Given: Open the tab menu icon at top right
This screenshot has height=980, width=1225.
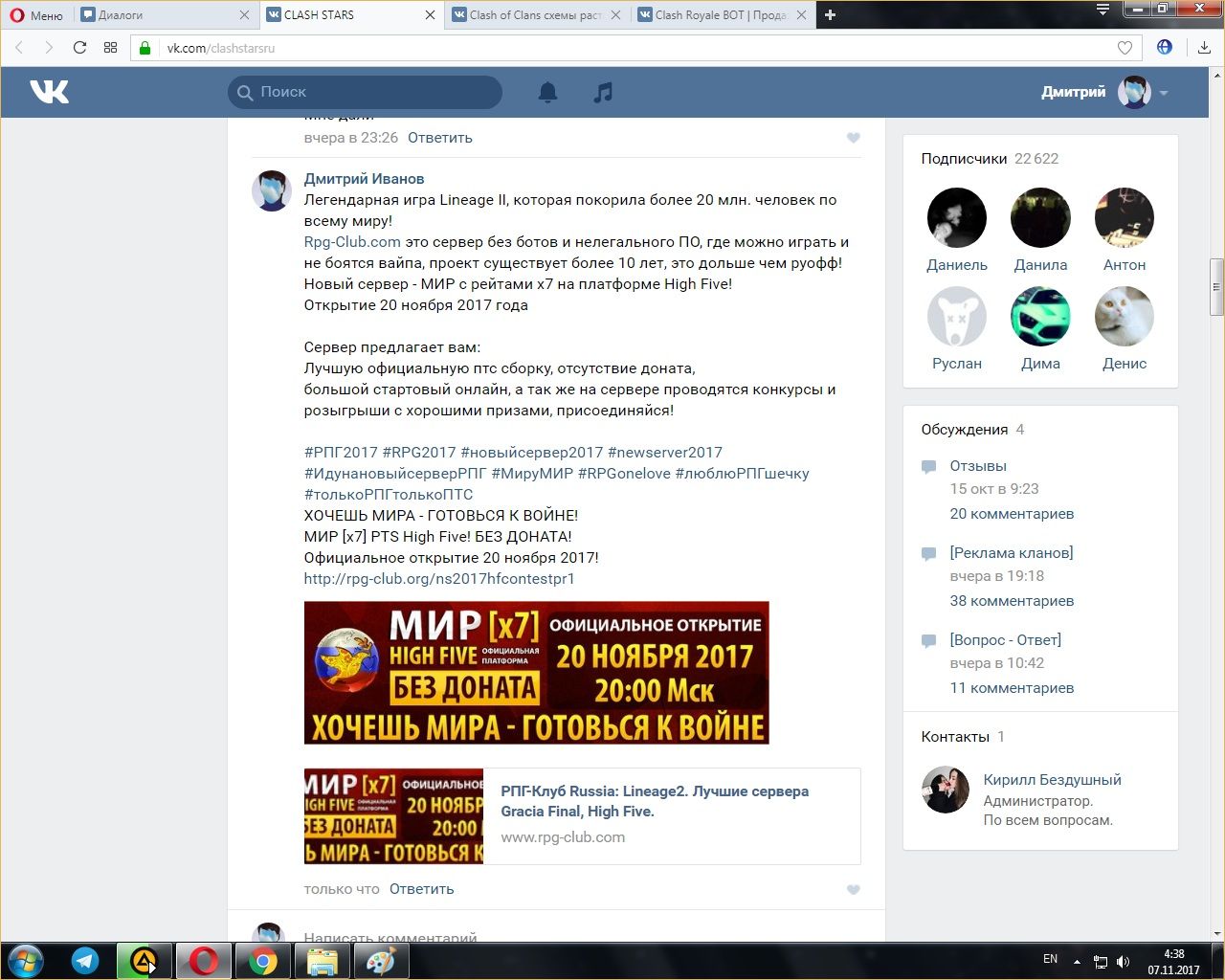Looking at the screenshot, I should [1102, 10].
